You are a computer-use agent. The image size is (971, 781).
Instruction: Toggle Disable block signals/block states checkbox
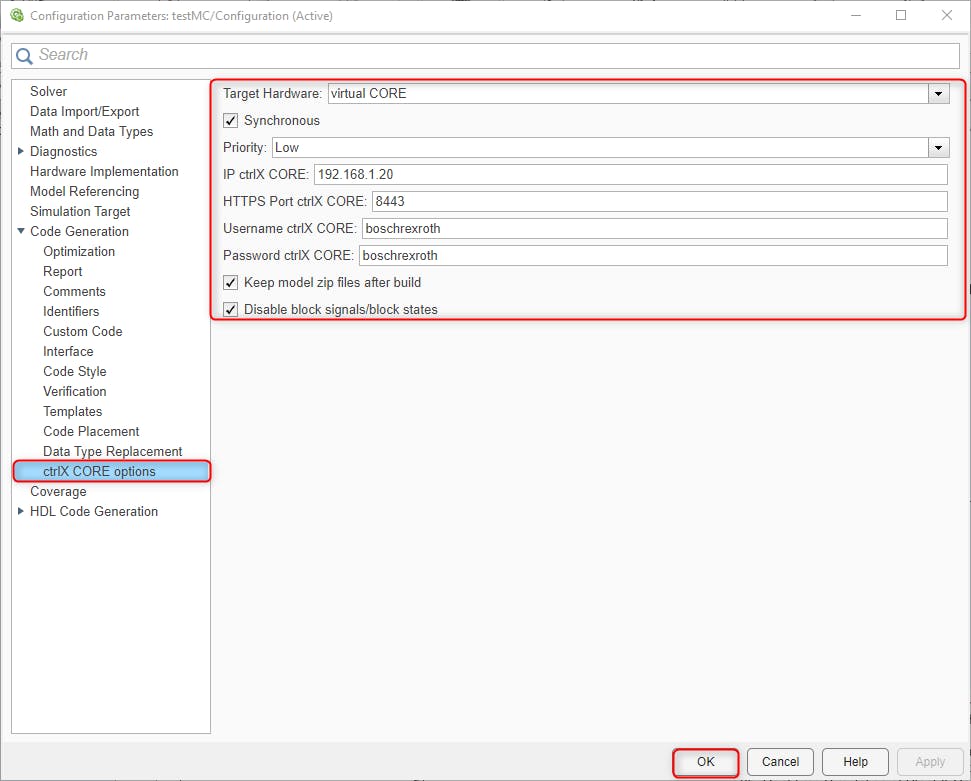230,309
